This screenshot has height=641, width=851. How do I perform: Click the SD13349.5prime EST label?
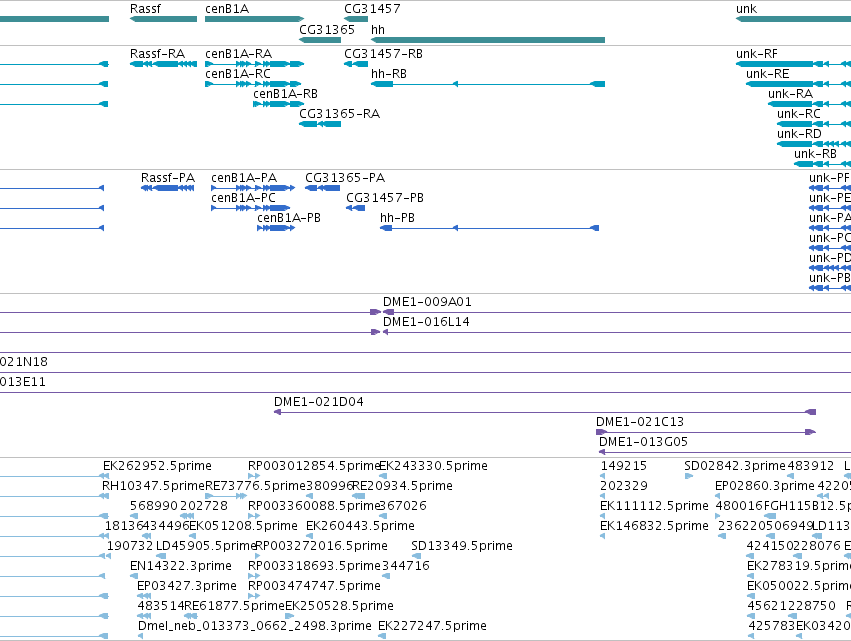pyautogui.click(x=462, y=546)
